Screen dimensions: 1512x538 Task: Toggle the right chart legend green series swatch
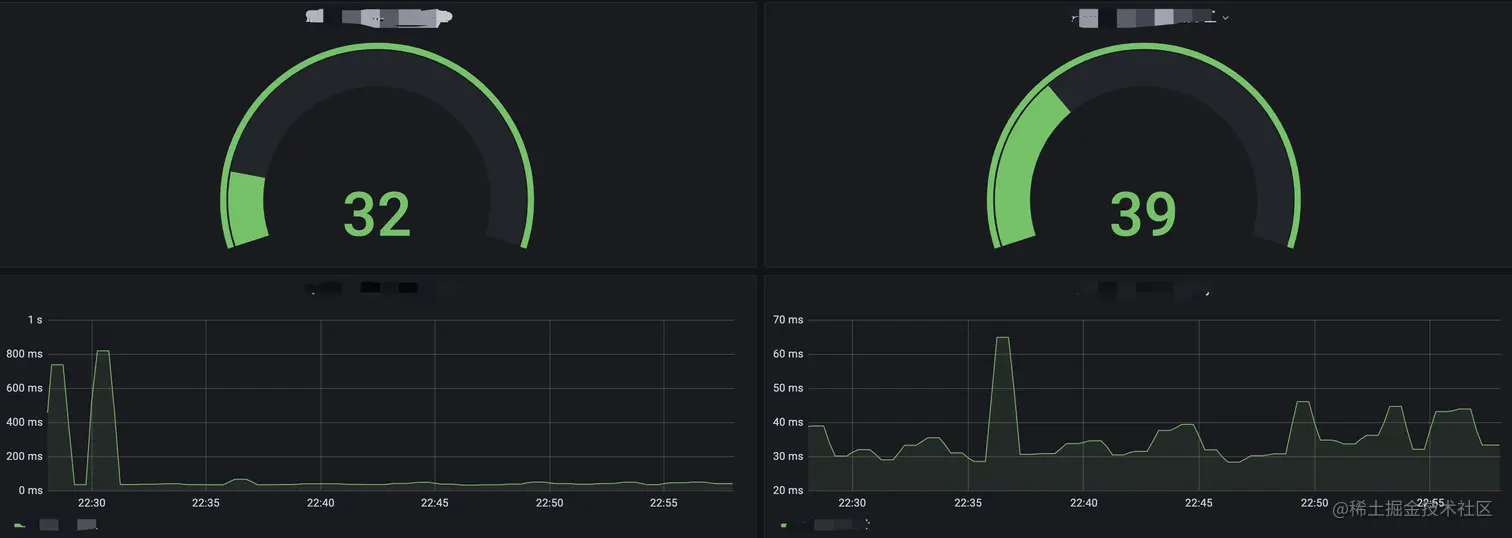click(785, 524)
